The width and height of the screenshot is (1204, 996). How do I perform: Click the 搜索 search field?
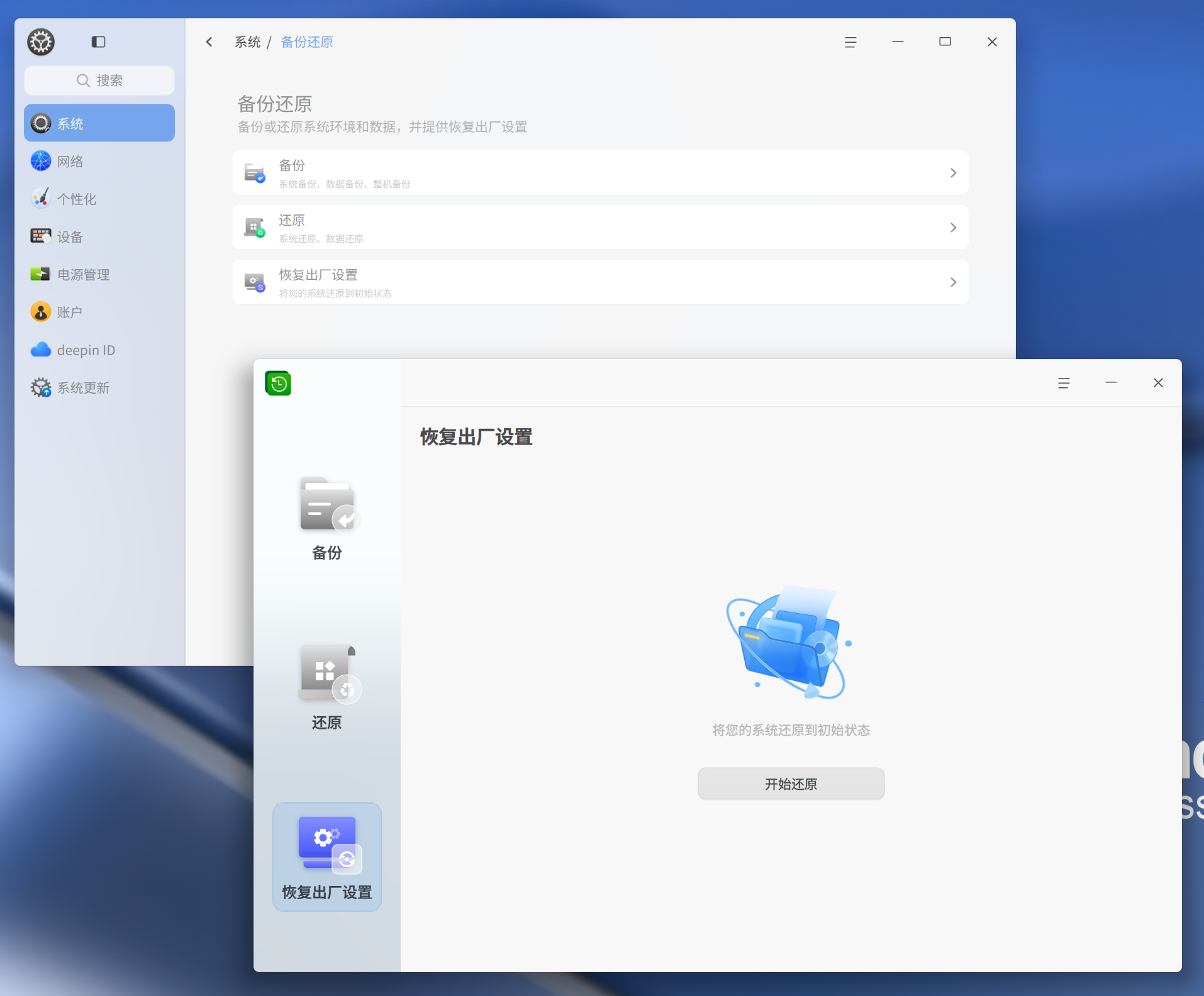click(99, 80)
